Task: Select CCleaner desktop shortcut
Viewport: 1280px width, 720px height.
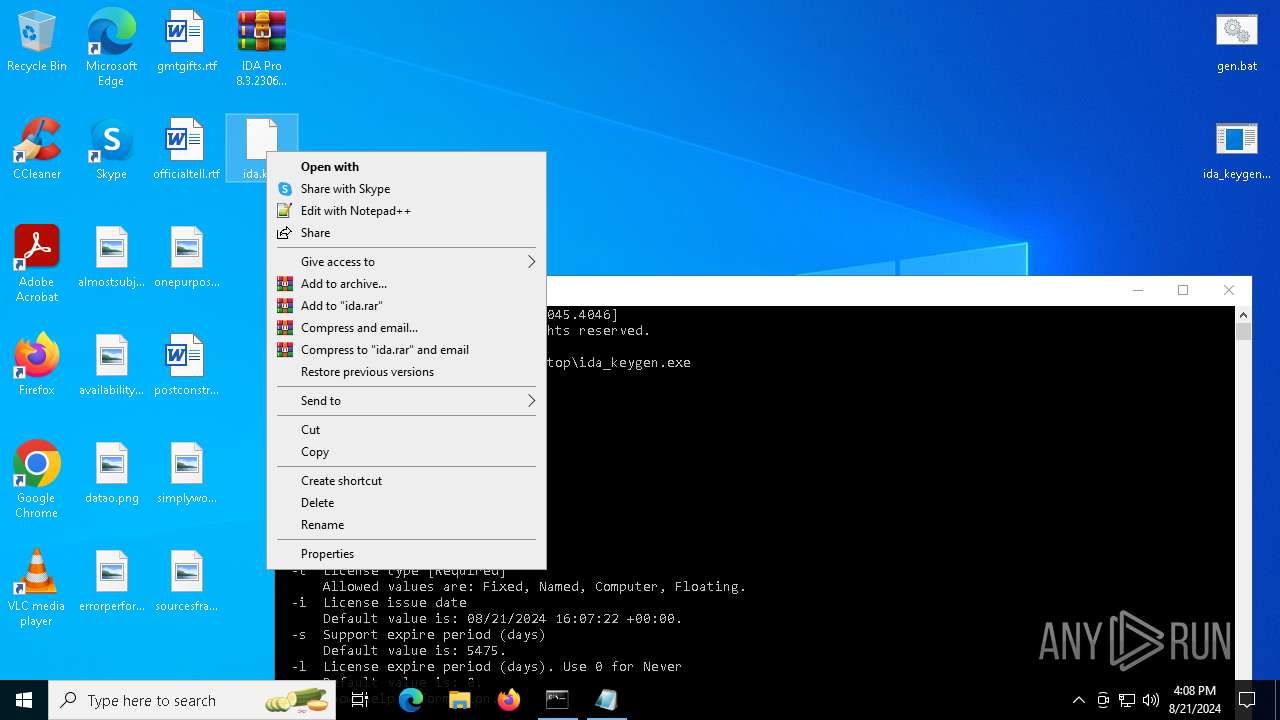Action: coord(37,150)
